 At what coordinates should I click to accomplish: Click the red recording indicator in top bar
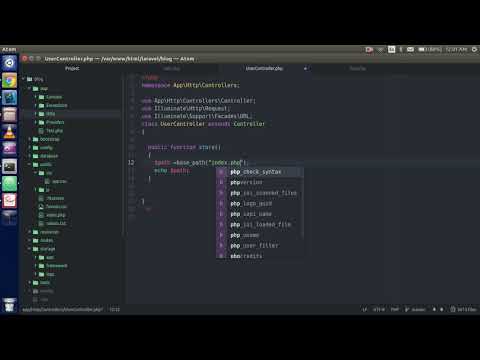369,50
